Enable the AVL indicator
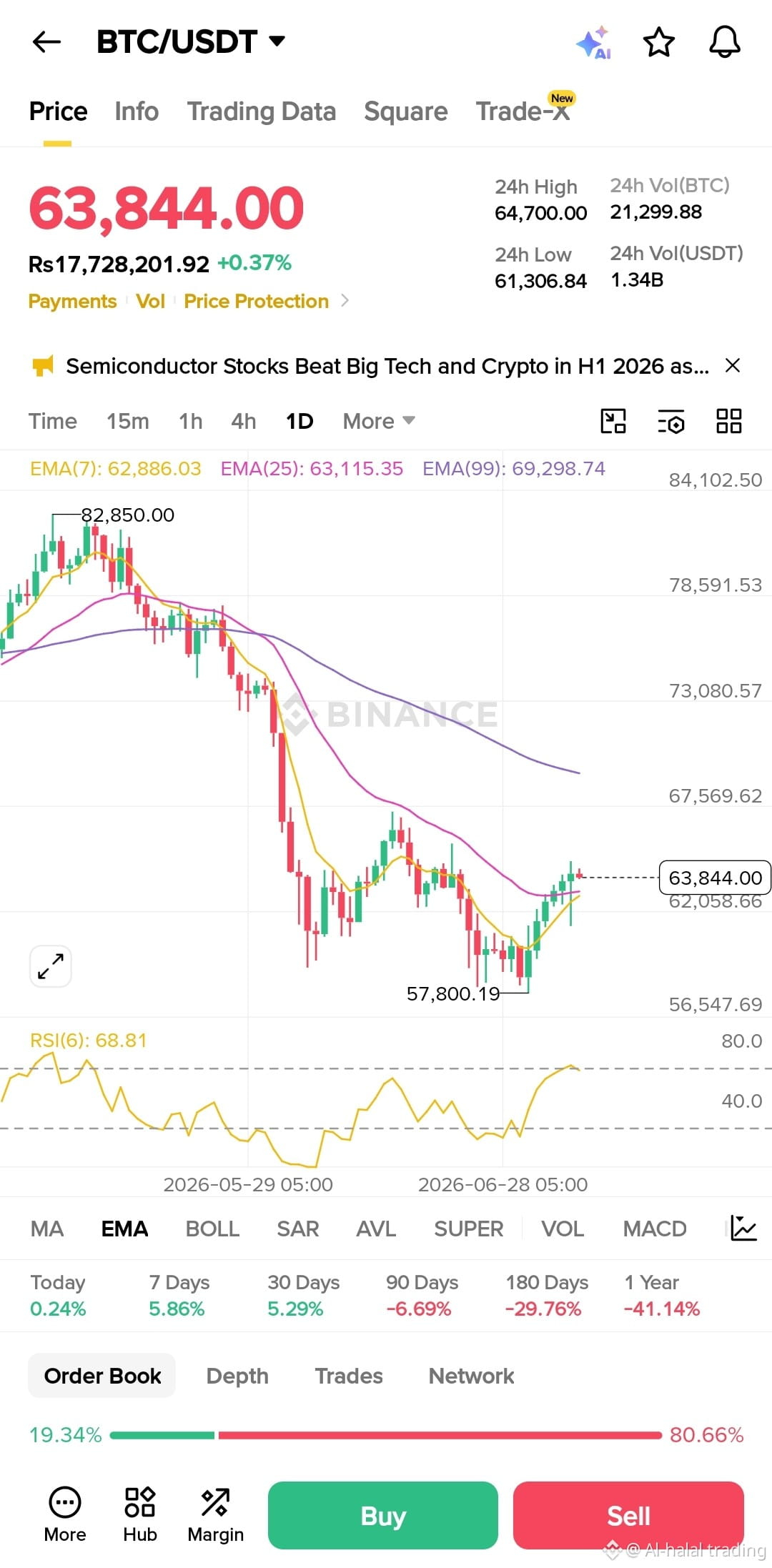The height and width of the screenshot is (1568, 772). [376, 1229]
